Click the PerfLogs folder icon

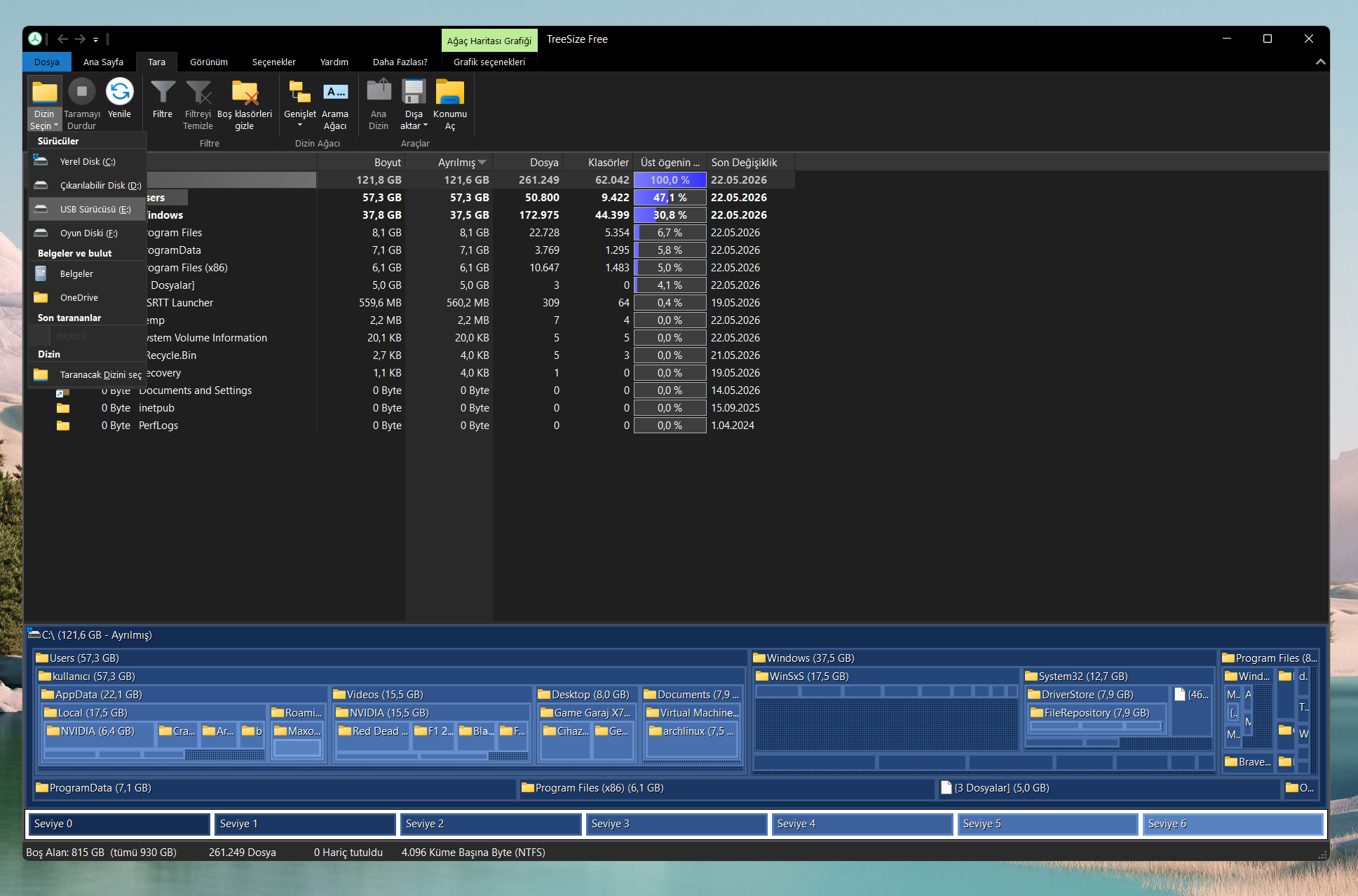click(63, 426)
